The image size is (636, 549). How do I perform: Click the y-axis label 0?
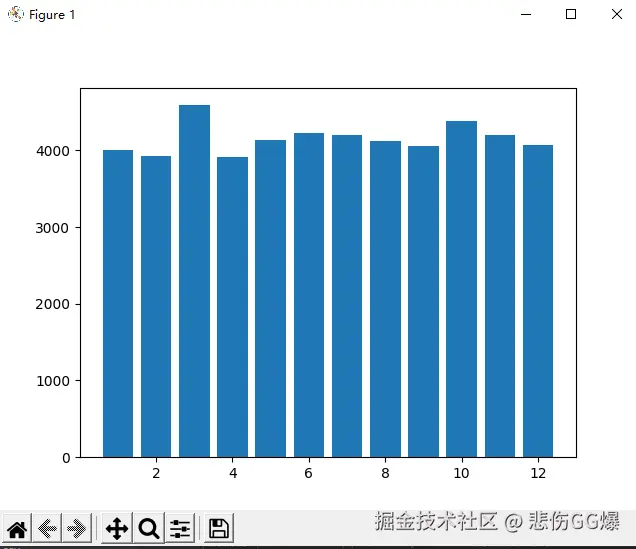tap(66, 458)
